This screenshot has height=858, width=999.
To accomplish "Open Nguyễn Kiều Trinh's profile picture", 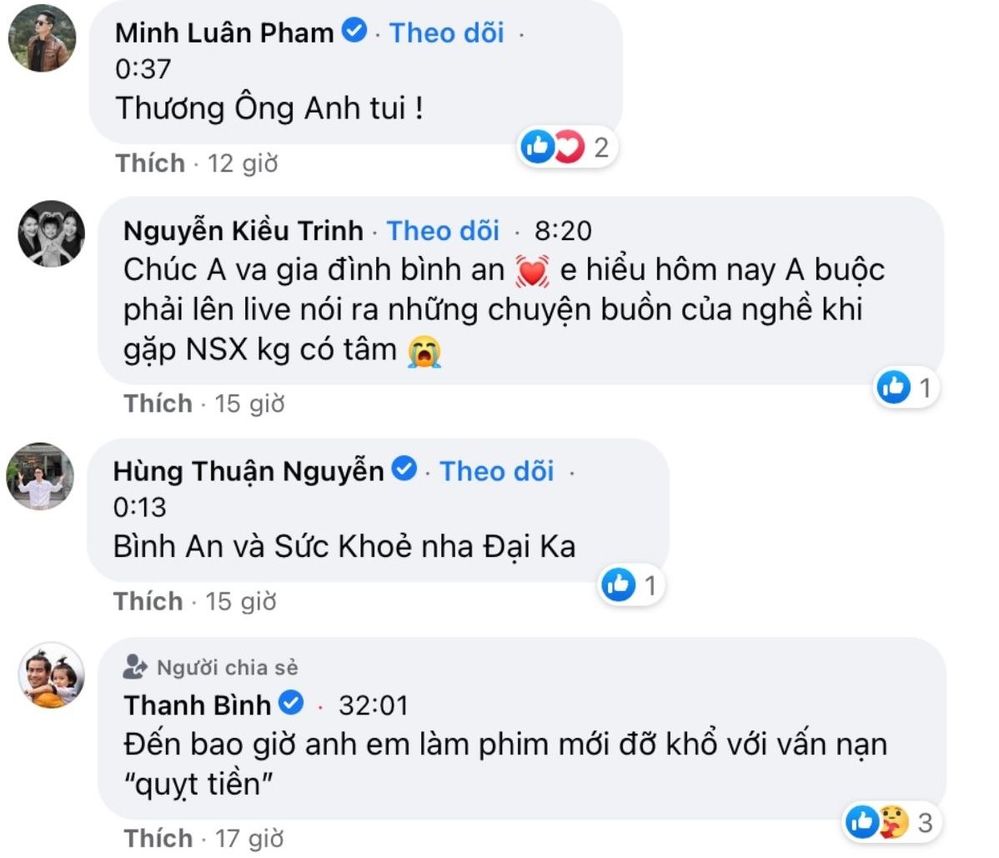I will [x=51, y=235].
